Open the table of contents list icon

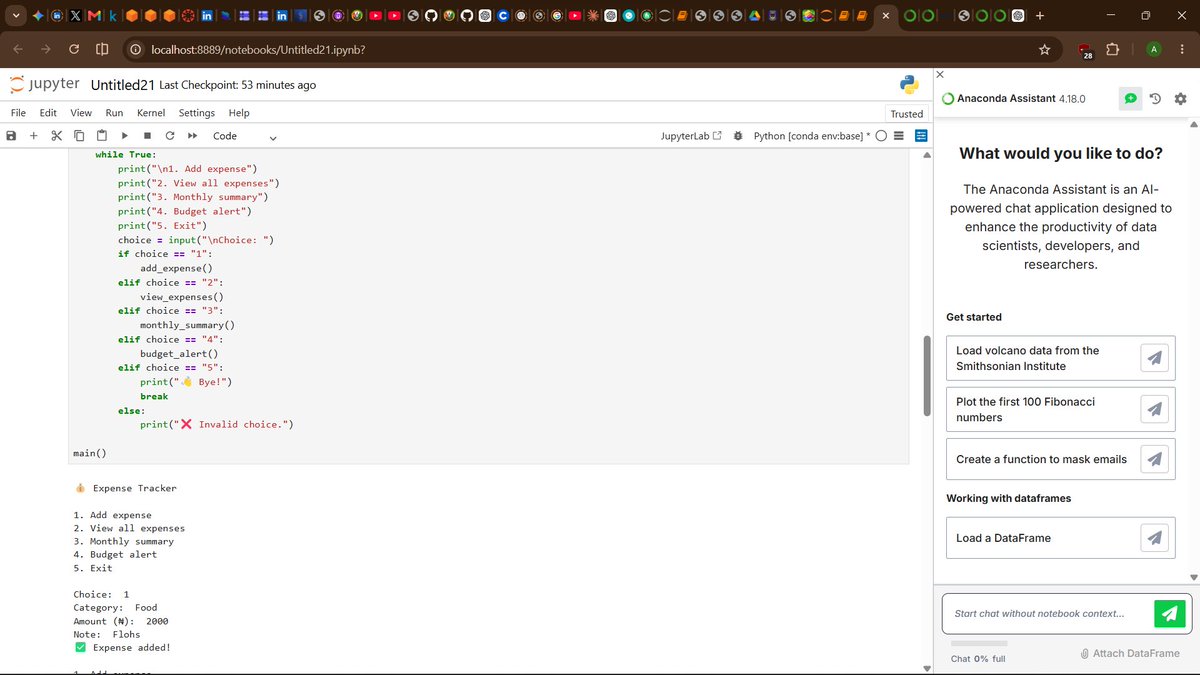pos(899,136)
